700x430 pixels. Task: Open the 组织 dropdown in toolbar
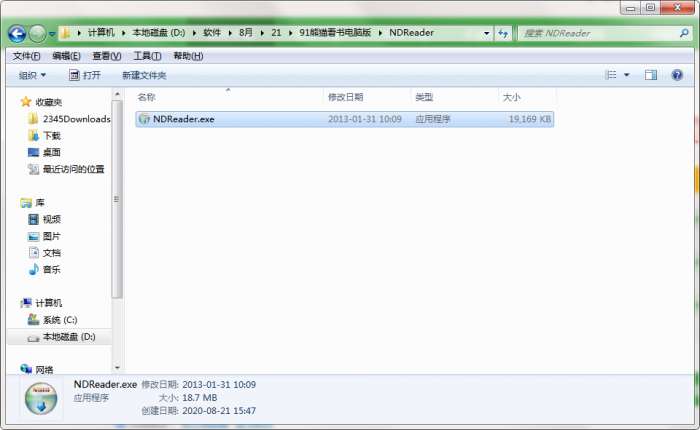(x=32, y=75)
